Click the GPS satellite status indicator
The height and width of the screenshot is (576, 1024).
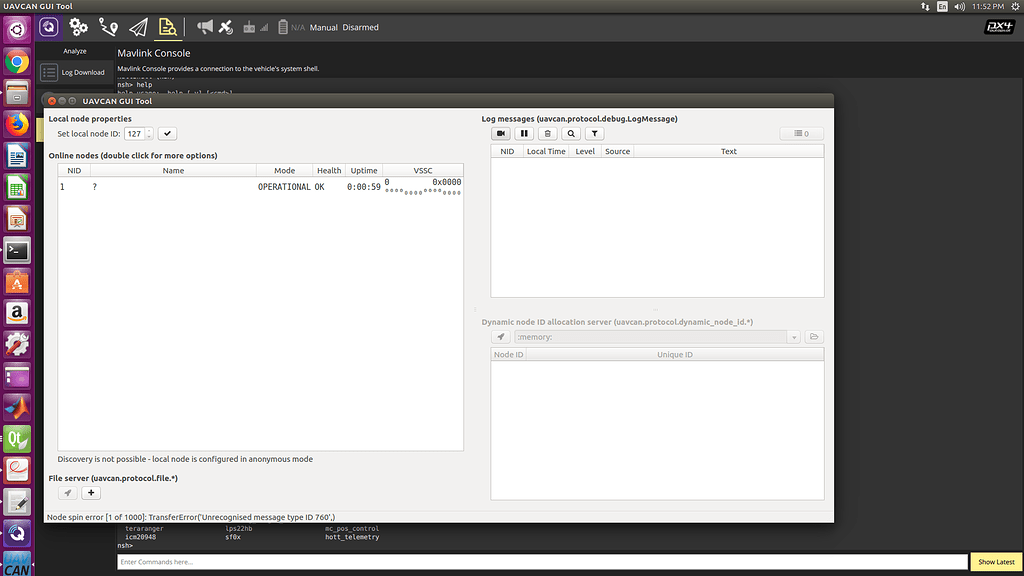(226, 27)
